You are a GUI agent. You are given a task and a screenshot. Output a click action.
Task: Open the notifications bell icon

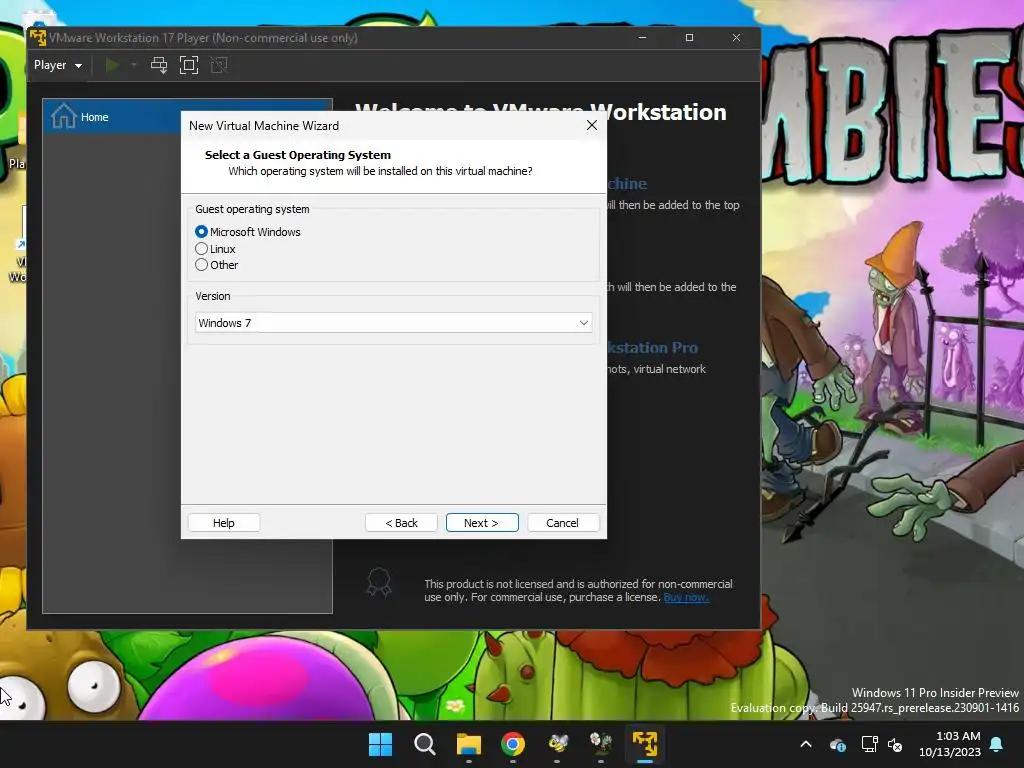pyautogui.click(x=997, y=744)
